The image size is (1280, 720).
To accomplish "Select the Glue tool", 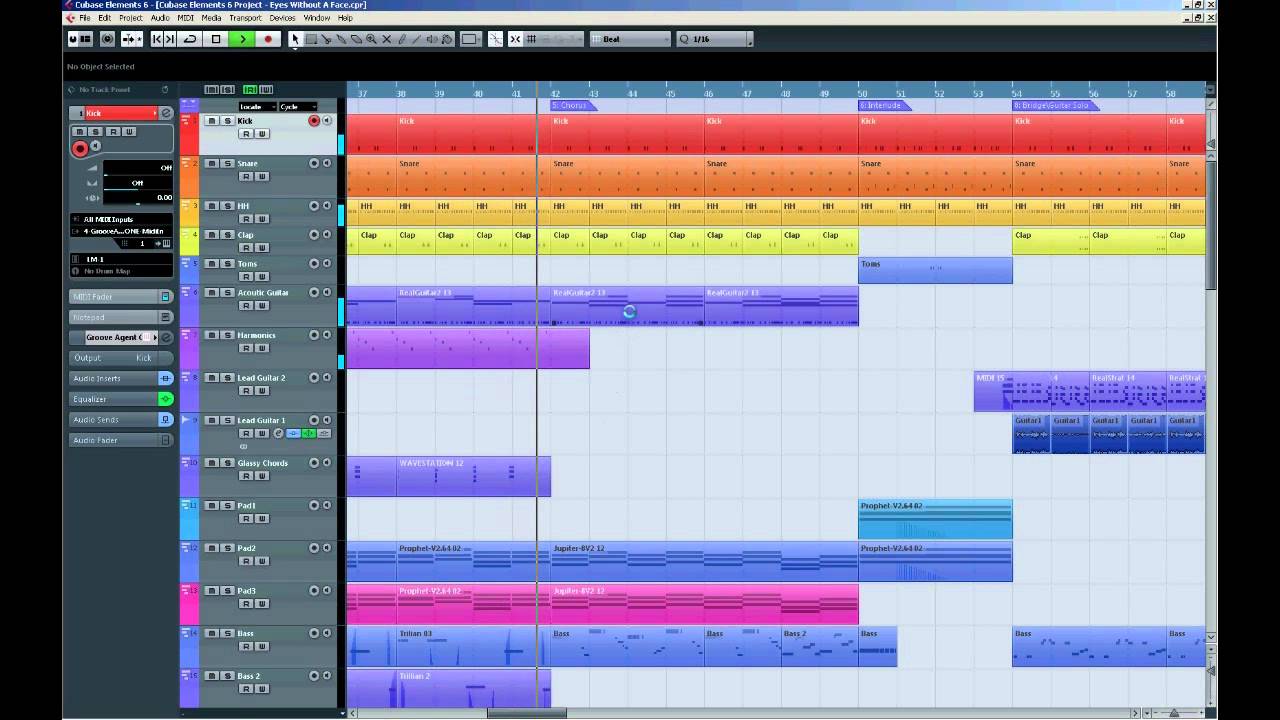I will 341,39.
